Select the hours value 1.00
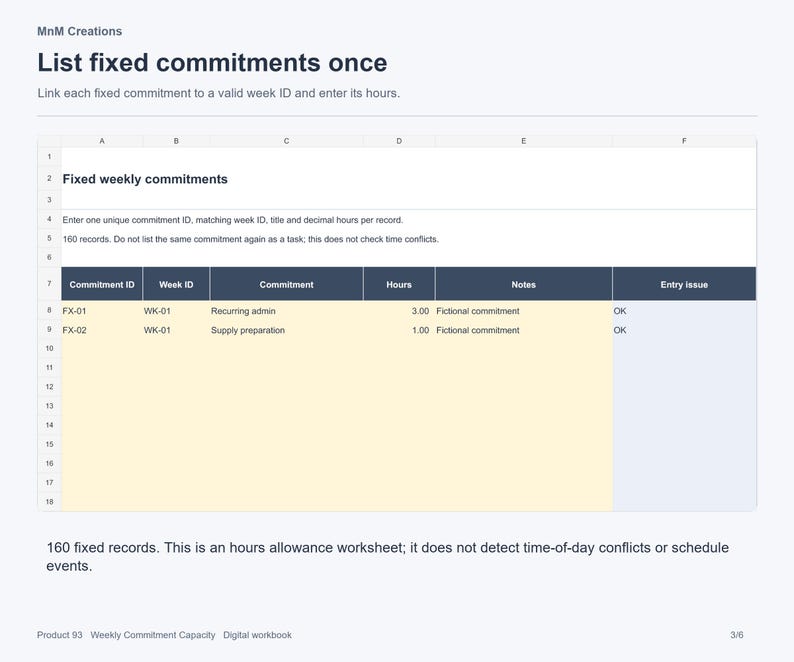This screenshot has height=662, width=794. [399, 330]
